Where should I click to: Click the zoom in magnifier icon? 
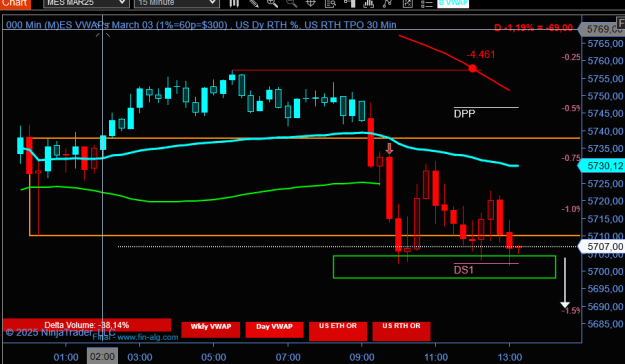(x=272, y=3)
